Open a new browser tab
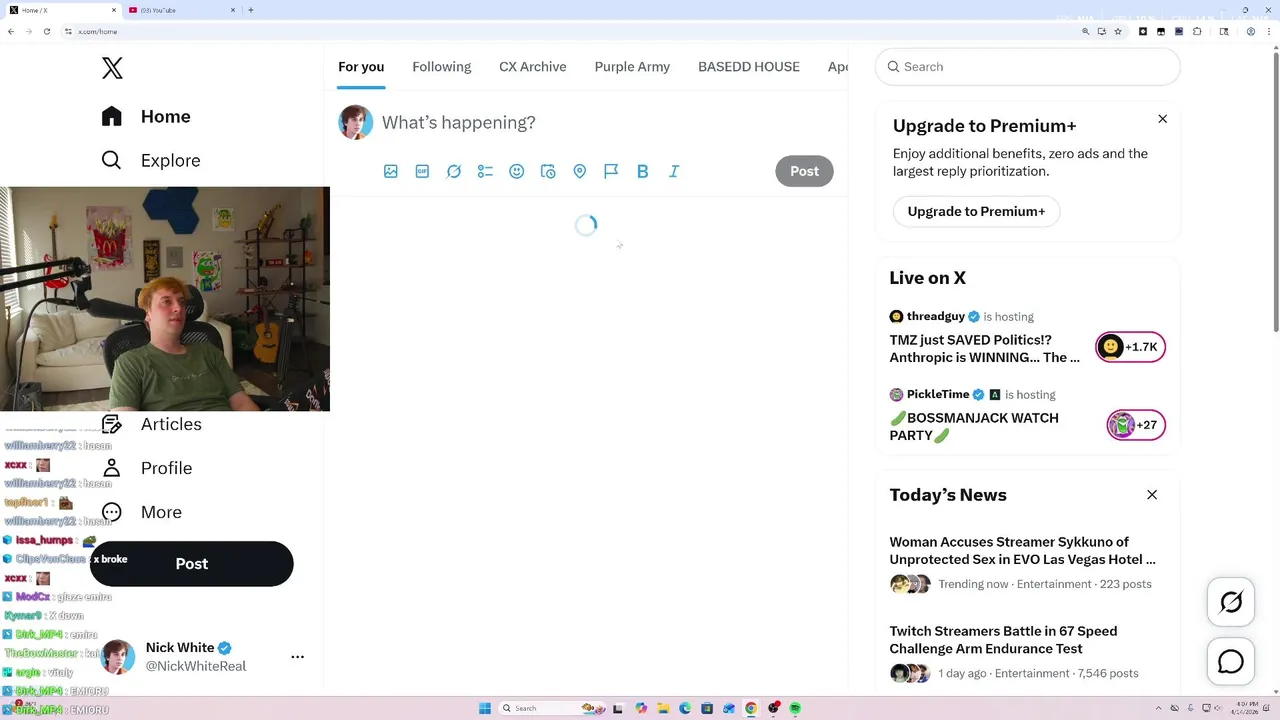1280x720 pixels. click(x=250, y=10)
